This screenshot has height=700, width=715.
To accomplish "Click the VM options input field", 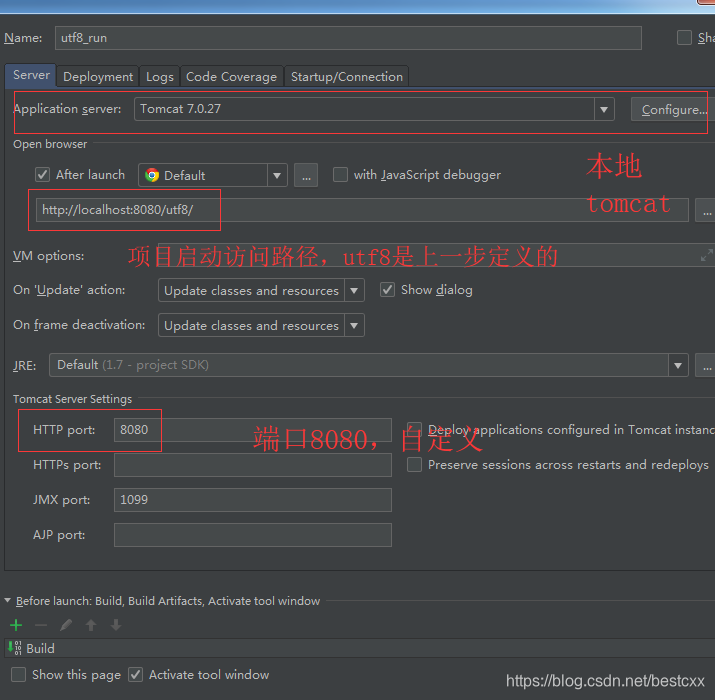I will click(435, 255).
